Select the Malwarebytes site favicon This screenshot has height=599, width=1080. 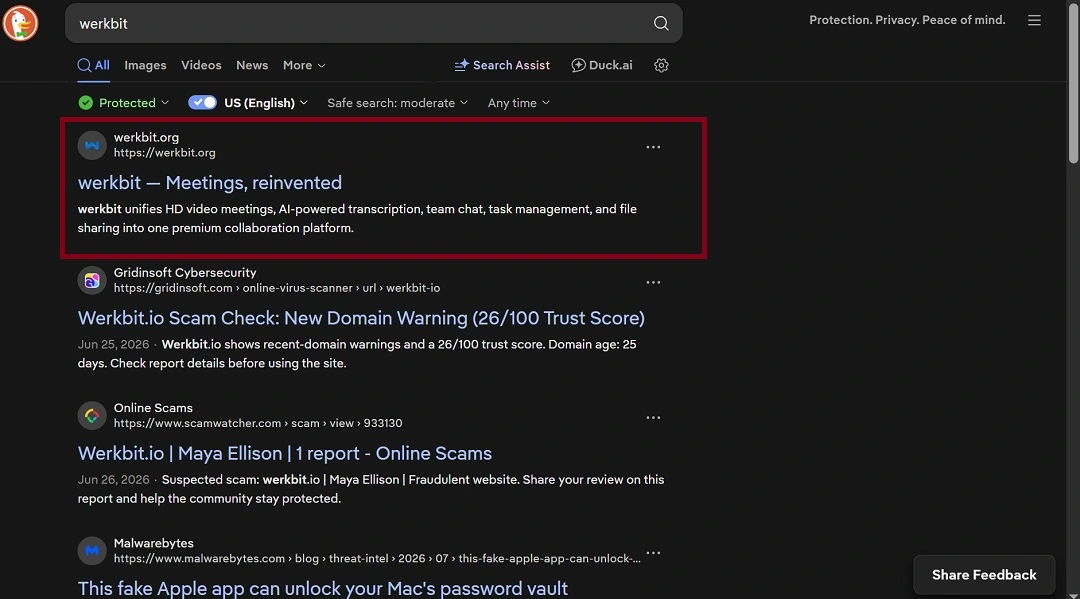pos(92,551)
